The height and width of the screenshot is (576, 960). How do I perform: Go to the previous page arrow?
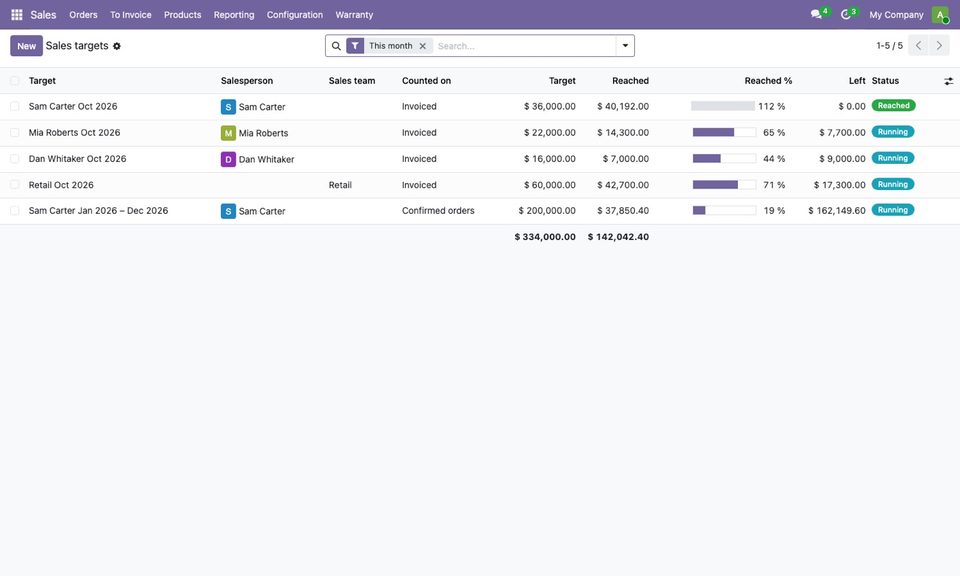[918, 46]
